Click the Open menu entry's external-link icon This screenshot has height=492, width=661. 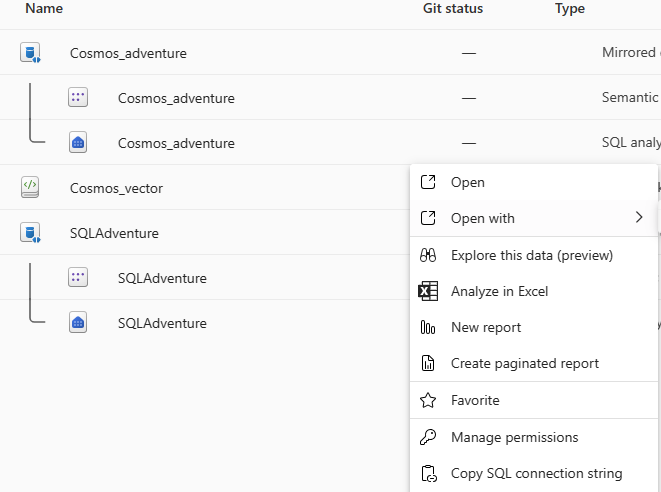click(x=428, y=182)
